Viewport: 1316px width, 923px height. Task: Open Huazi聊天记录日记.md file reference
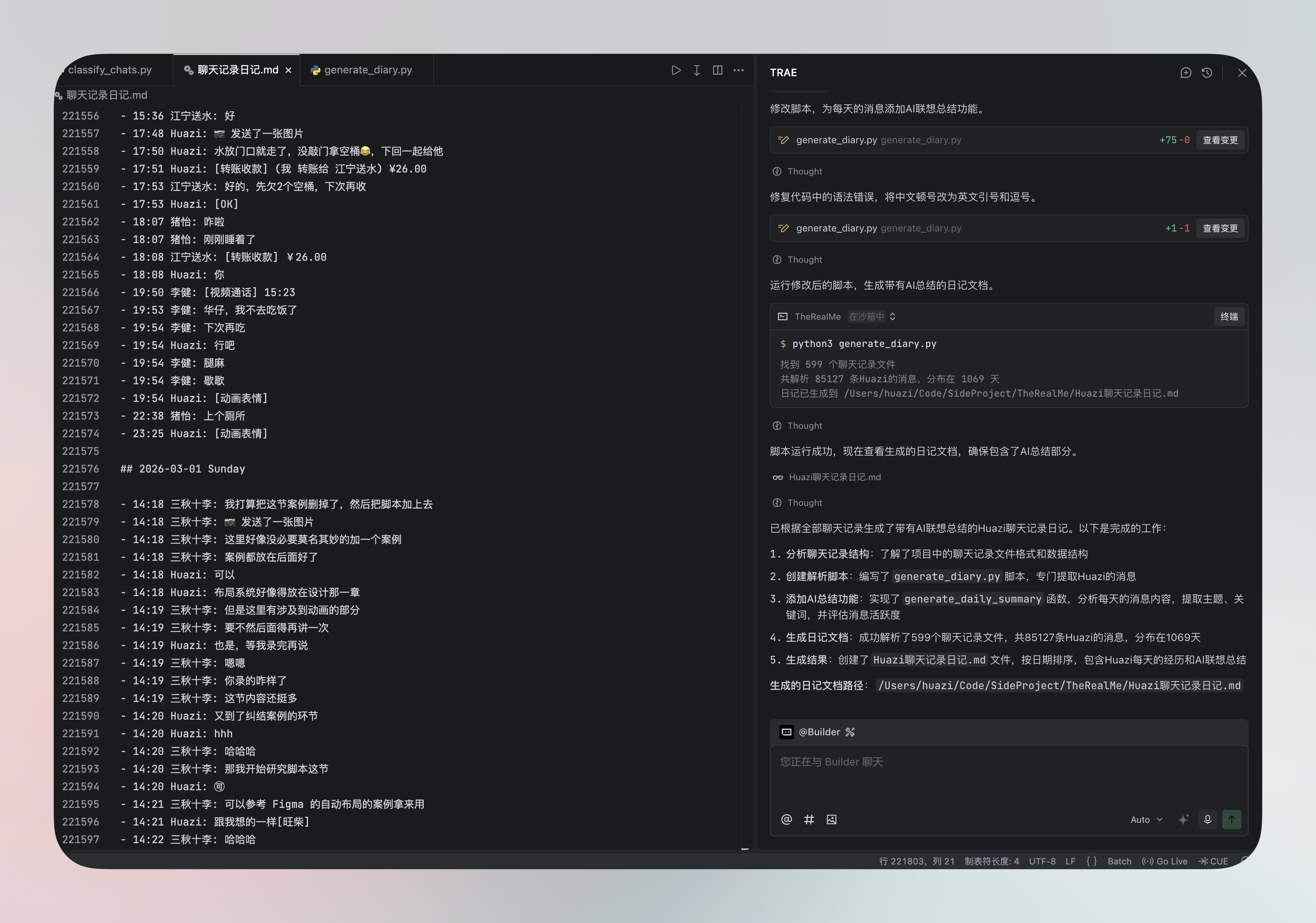(x=834, y=477)
